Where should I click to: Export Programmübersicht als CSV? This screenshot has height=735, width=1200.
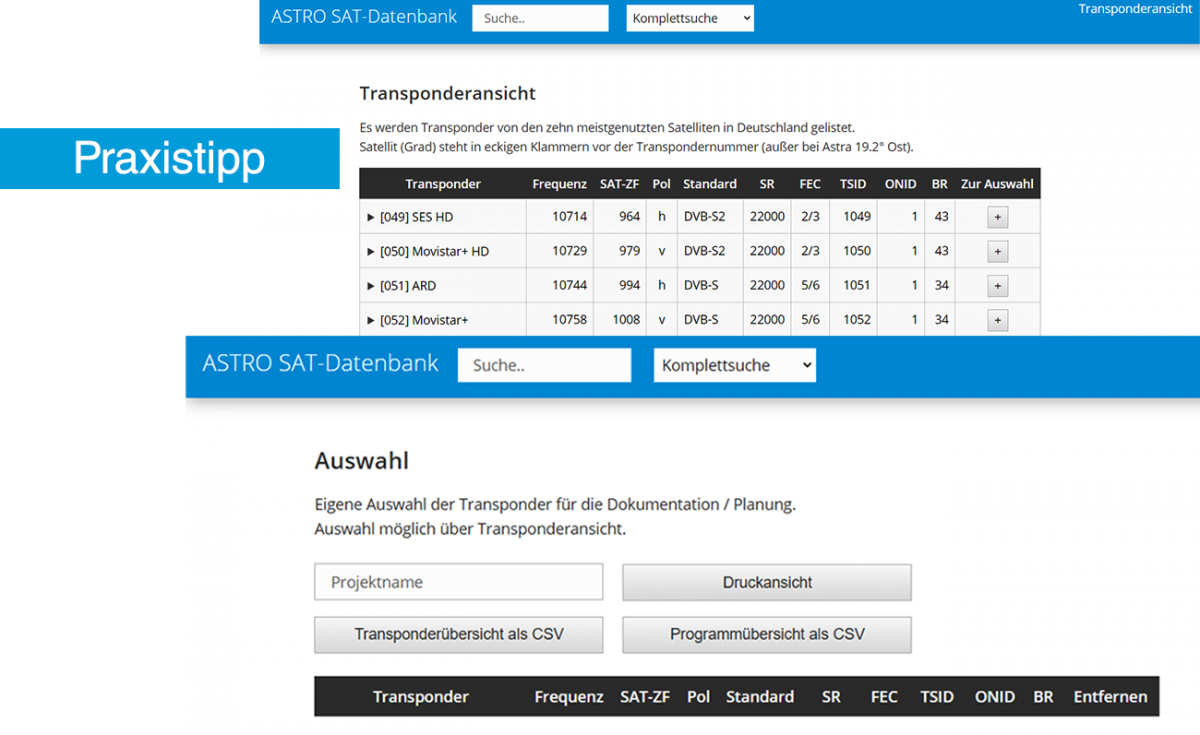pyautogui.click(x=767, y=634)
